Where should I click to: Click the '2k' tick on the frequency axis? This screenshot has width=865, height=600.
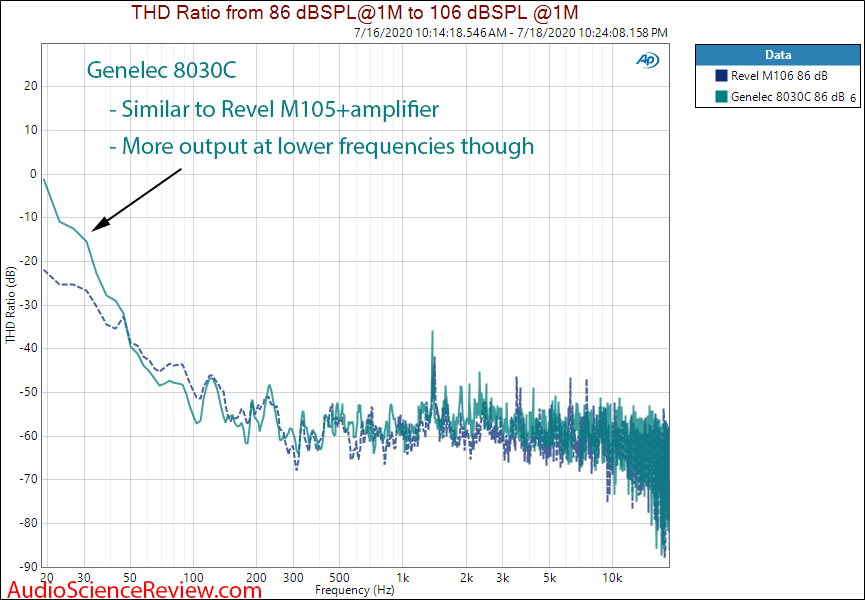[x=466, y=578]
